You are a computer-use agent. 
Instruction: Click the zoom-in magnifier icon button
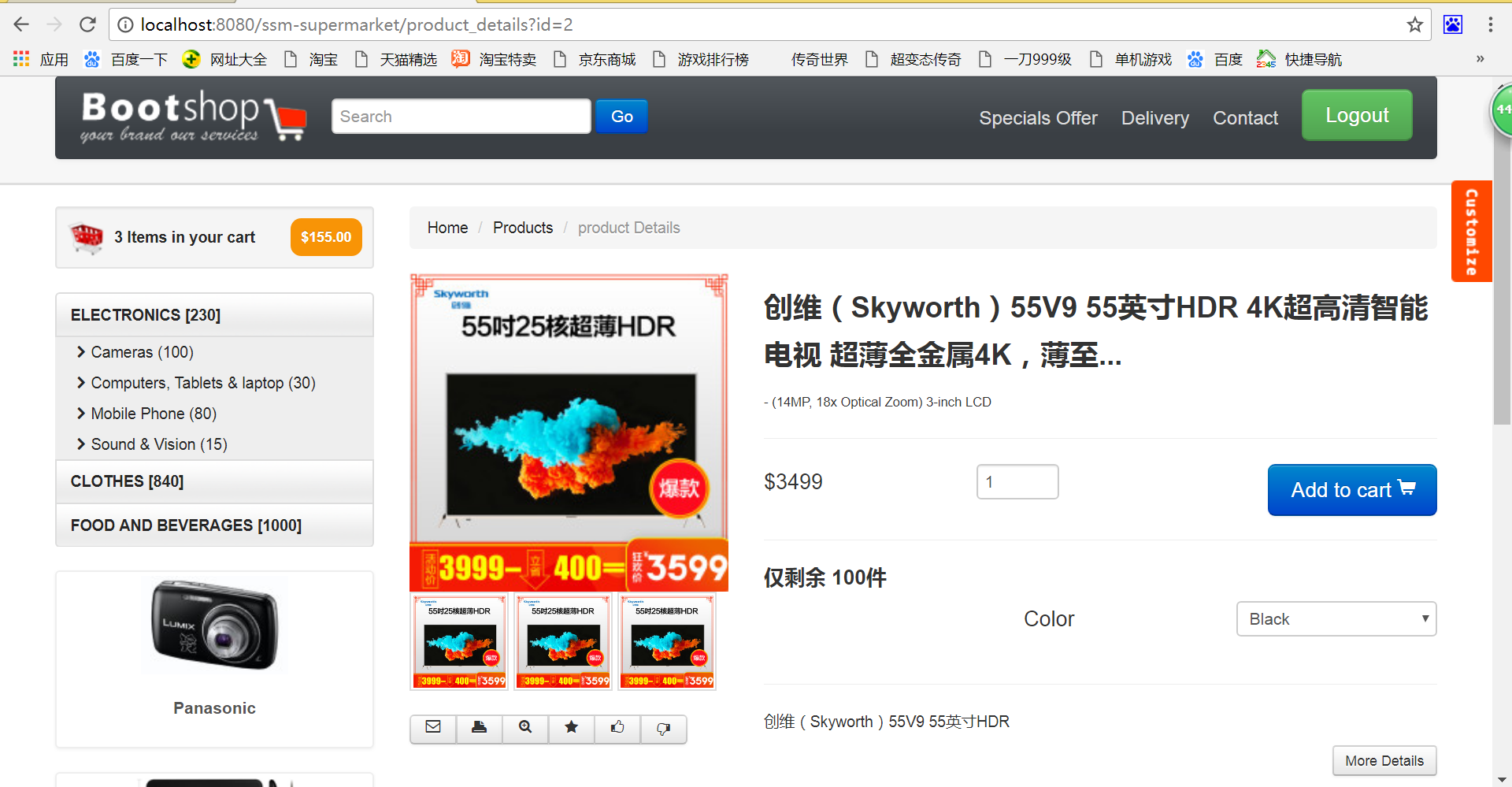coord(525,728)
